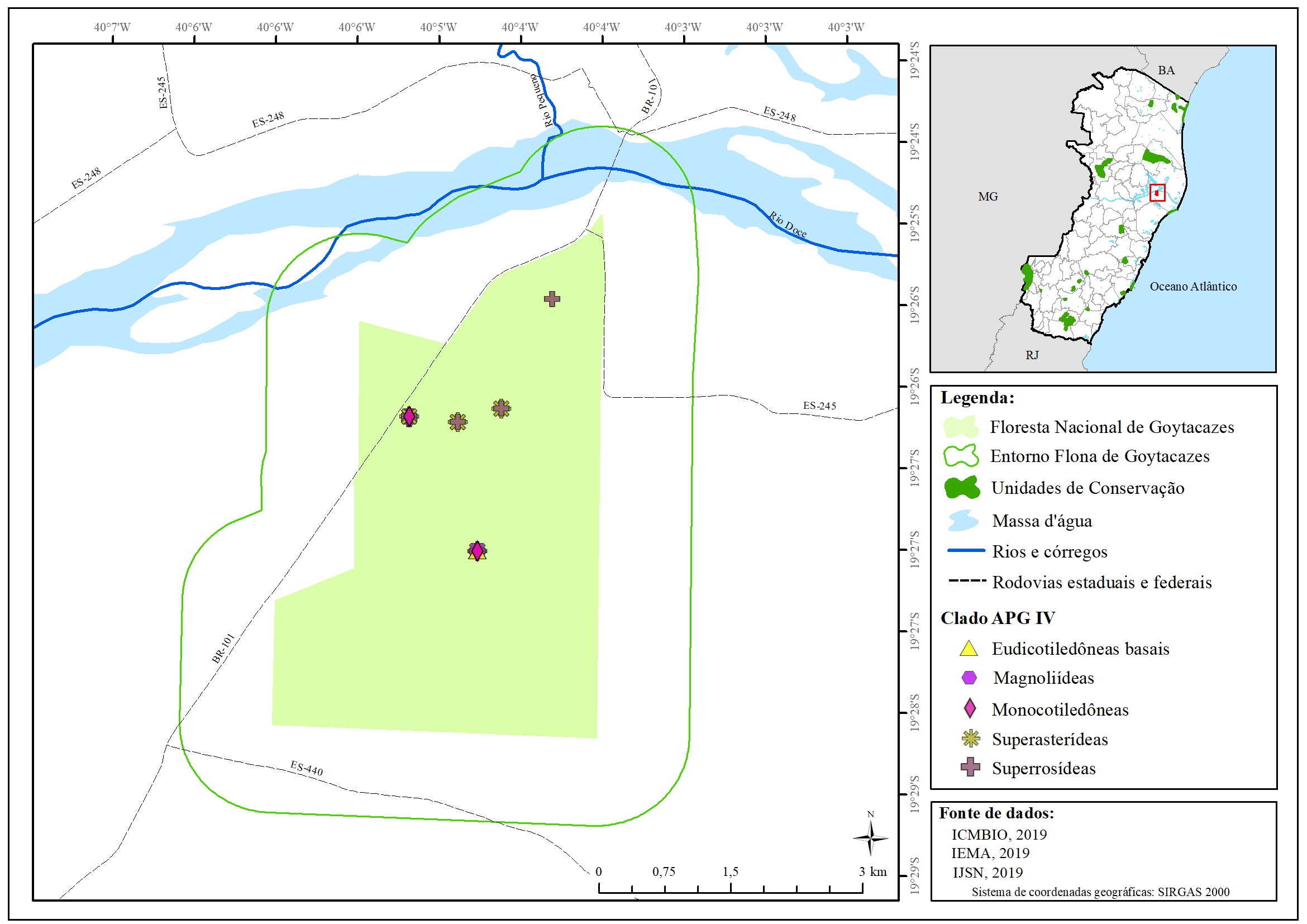Click the north arrow compass symbol
1307x924 pixels.
[870, 838]
